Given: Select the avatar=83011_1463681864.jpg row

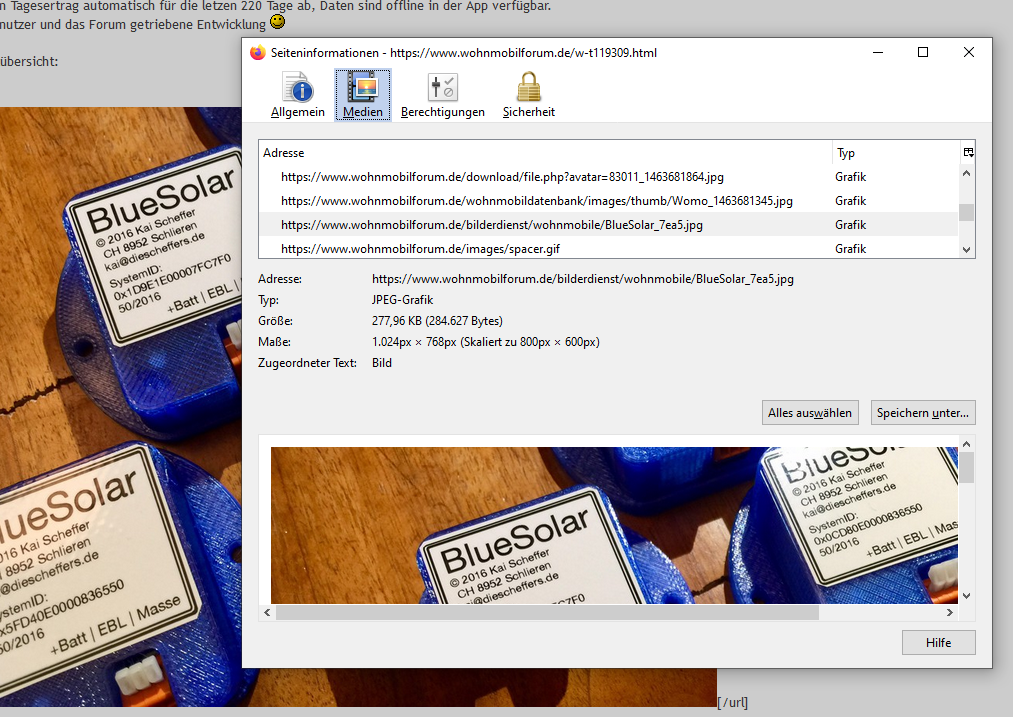Looking at the screenshot, I should click(x=609, y=177).
